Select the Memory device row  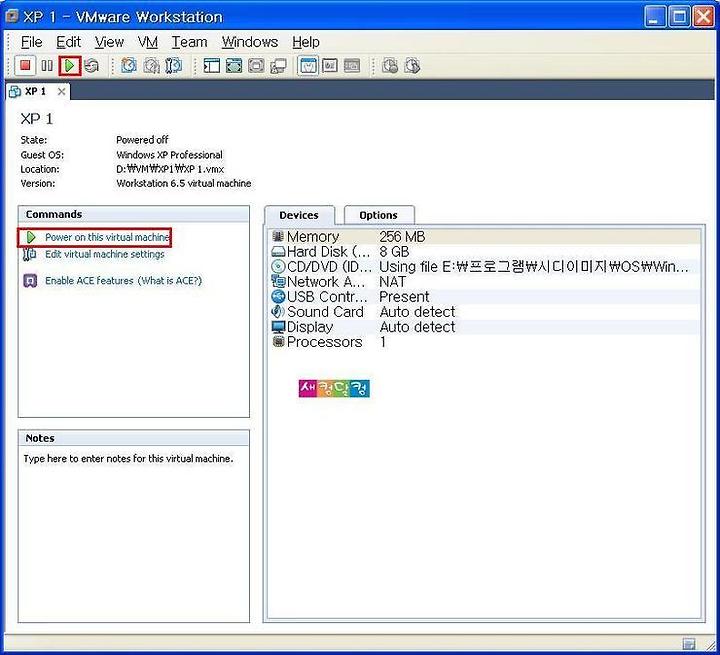click(x=485, y=237)
